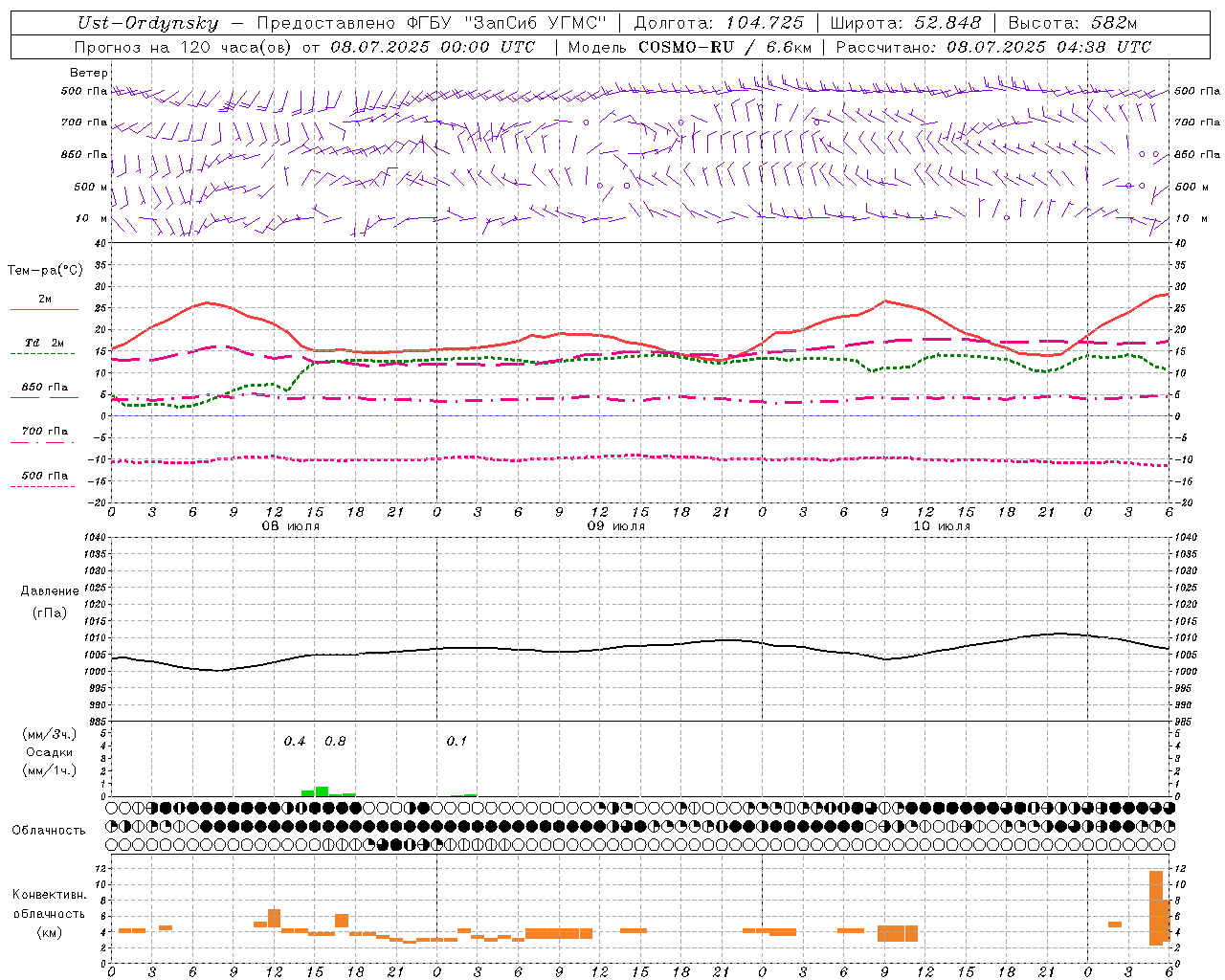Click the 'Облачность' cloud cover label

(x=49, y=831)
